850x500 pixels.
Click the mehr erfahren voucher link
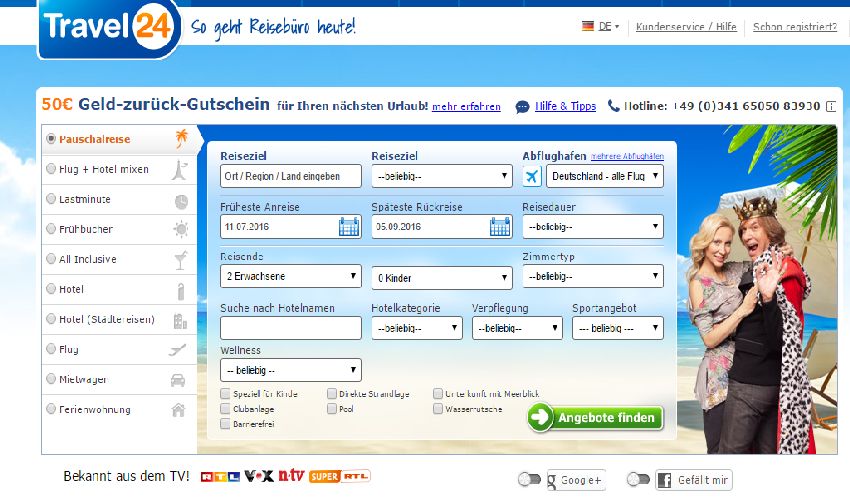[x=467, y=106]
